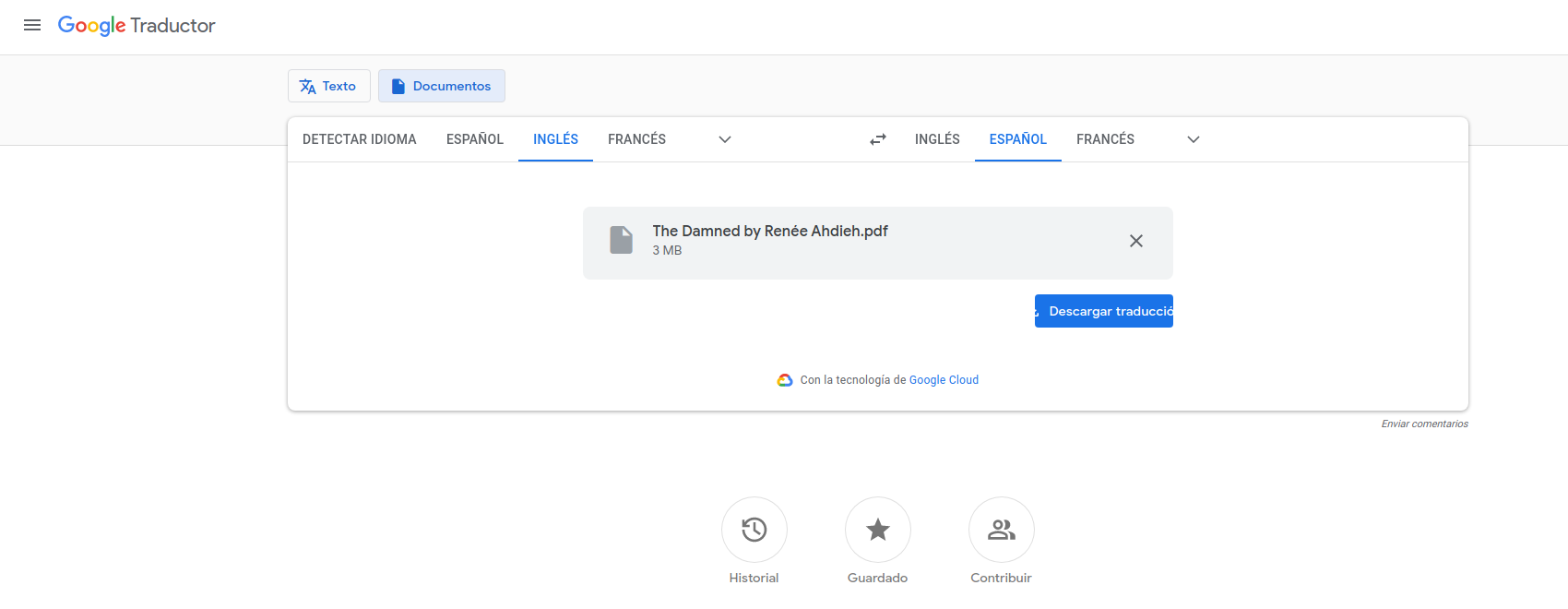Expand target language list chevron
Viewport: 1568px width, 609px height.
1193,139
